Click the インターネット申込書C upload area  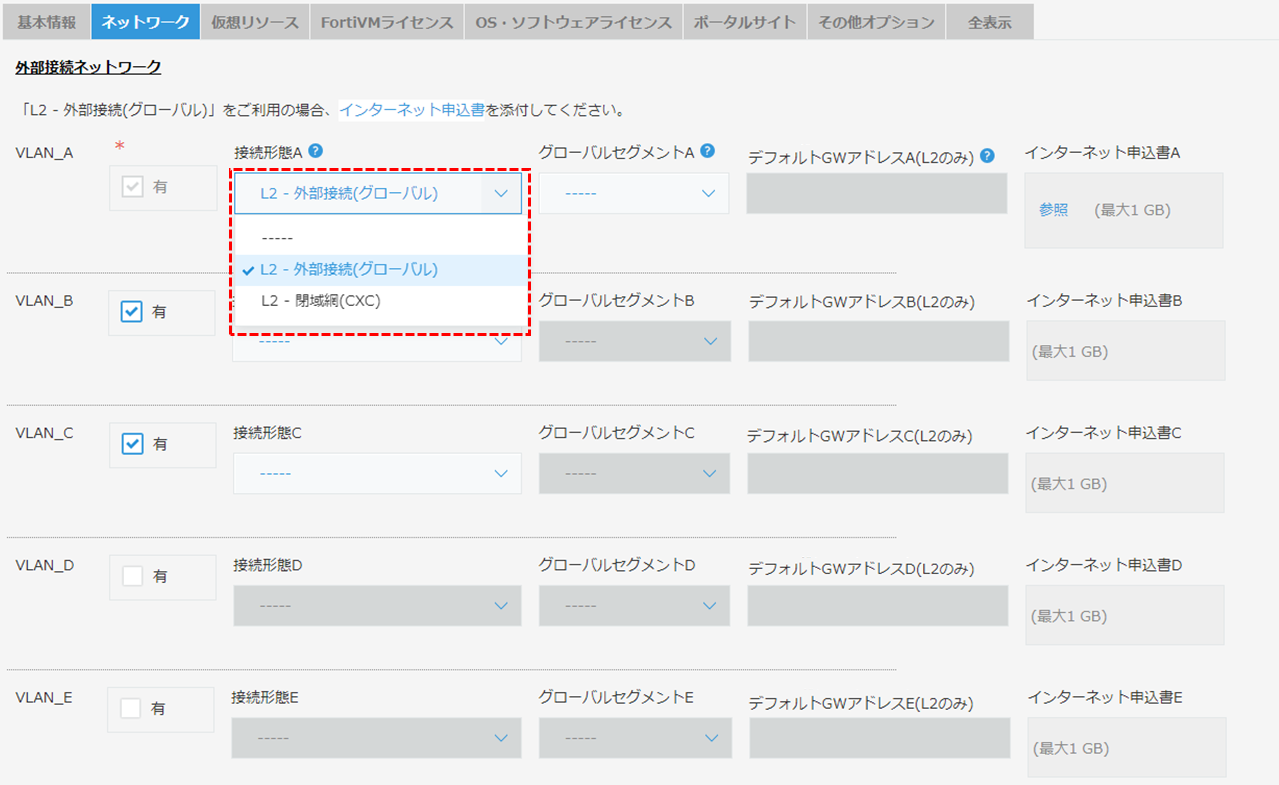(1125, 483)
